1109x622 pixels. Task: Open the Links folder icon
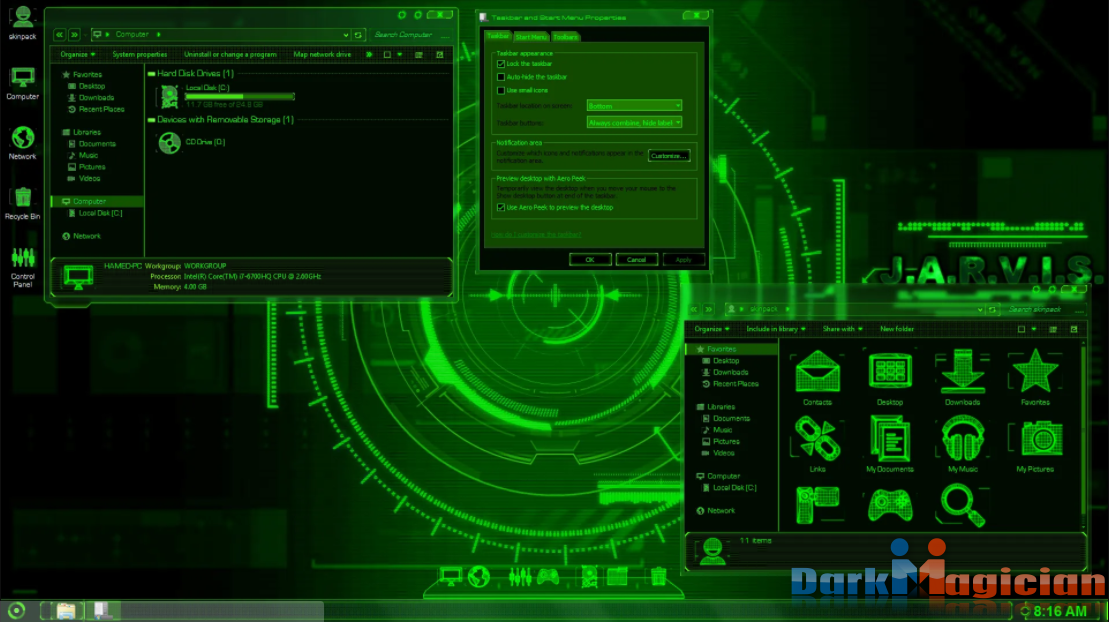pyautogui.click(x=818, y=444)
